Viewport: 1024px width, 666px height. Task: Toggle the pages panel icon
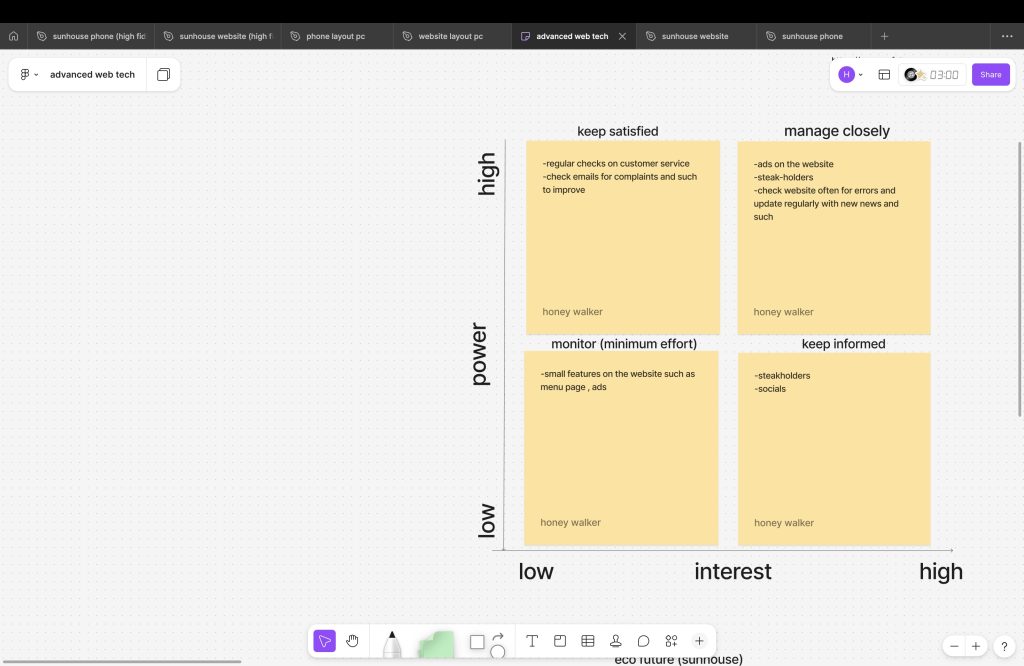point(163,75)
